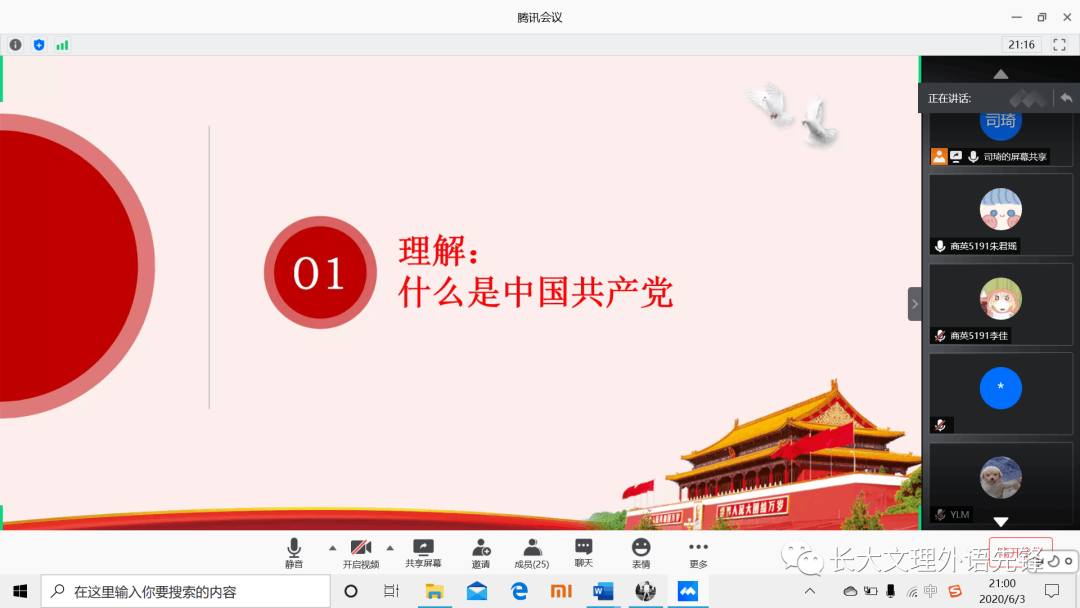Click the 腾讯会议 window title
The image size is (1080, 608).
click(x=540, y=17)
